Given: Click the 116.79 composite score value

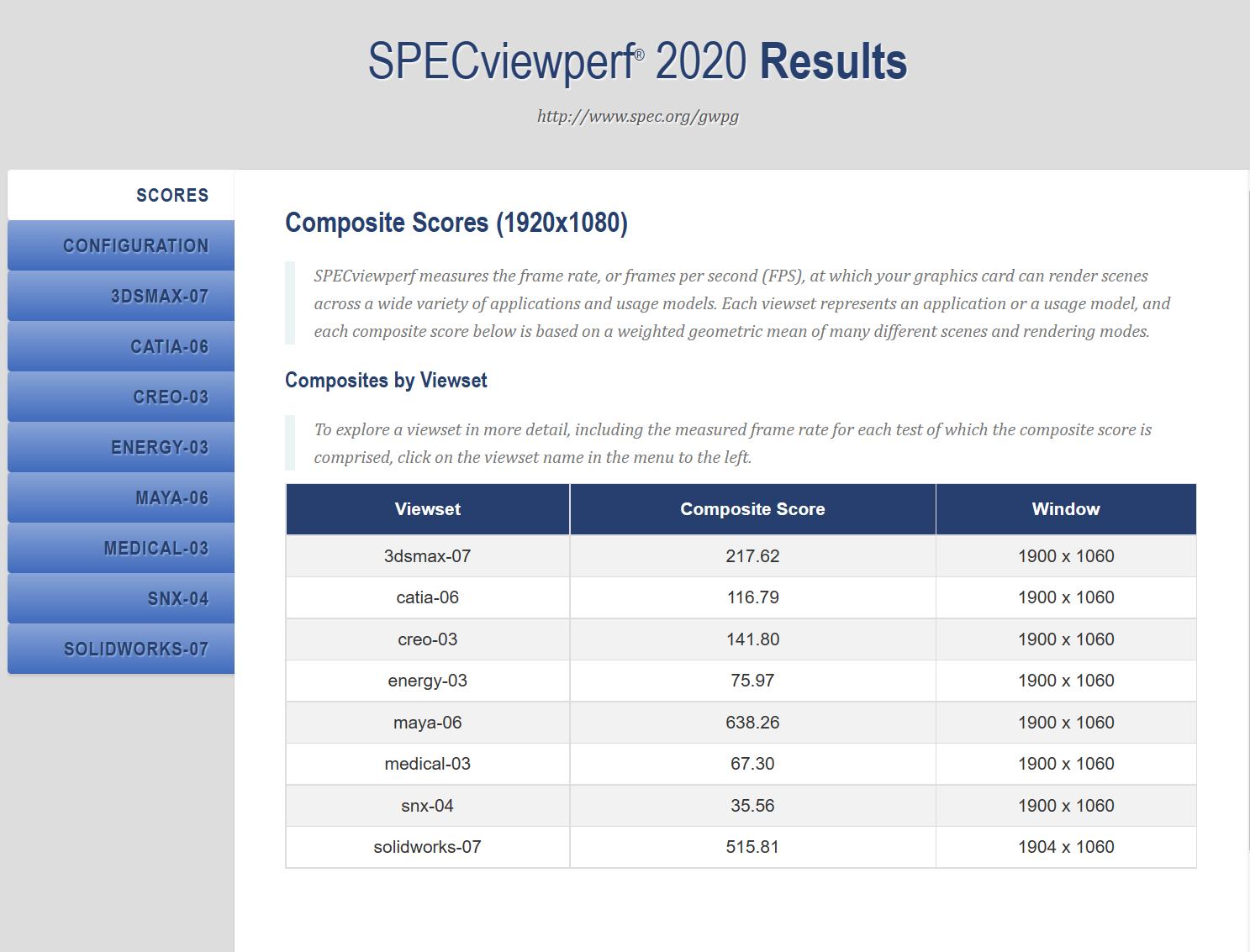Looking at the screenshot, I should coord(752,597).
